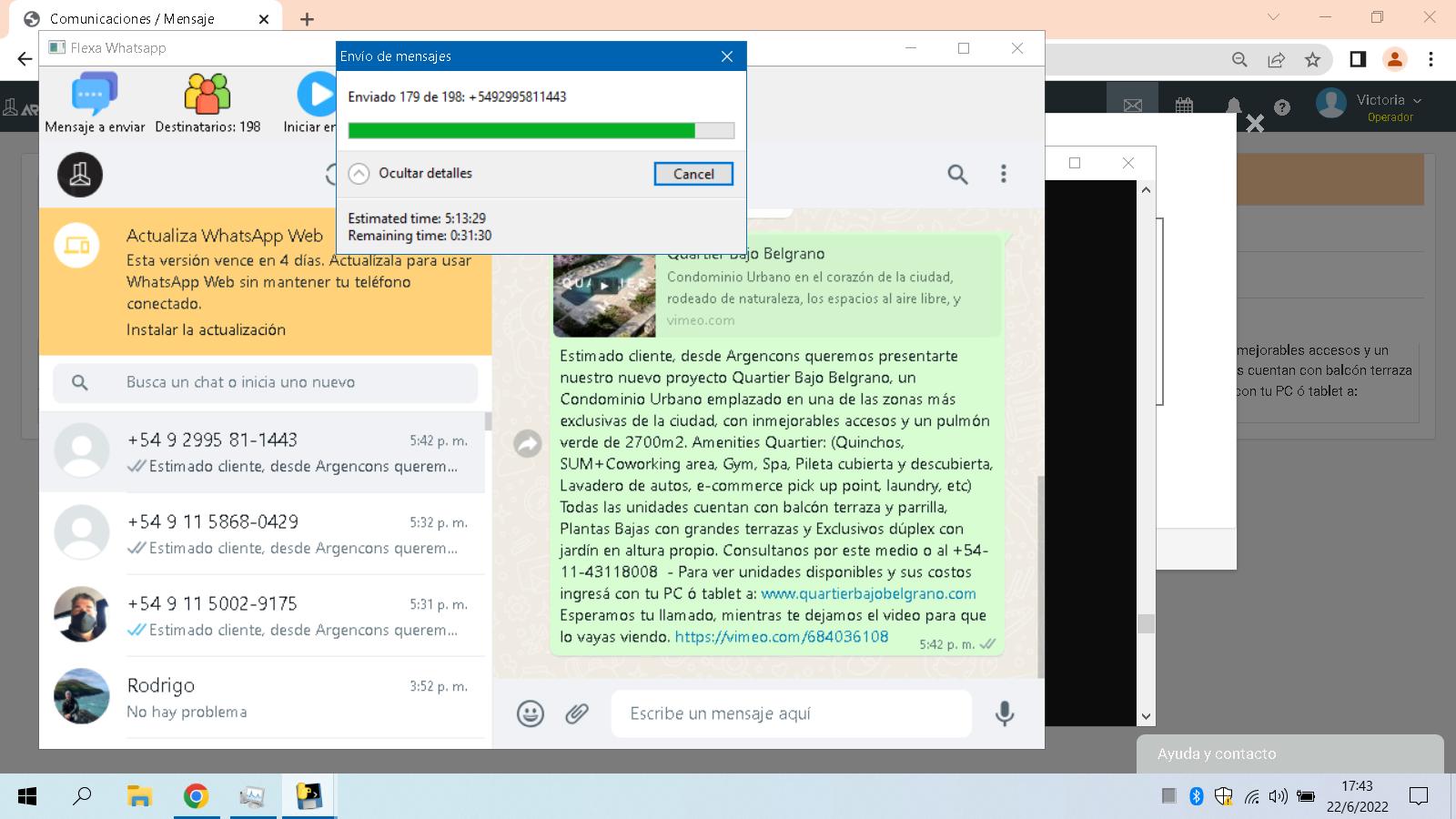Open Chrome profile avatar
This screenshot has width=1456, height=819.
(x=1394, y=59)
